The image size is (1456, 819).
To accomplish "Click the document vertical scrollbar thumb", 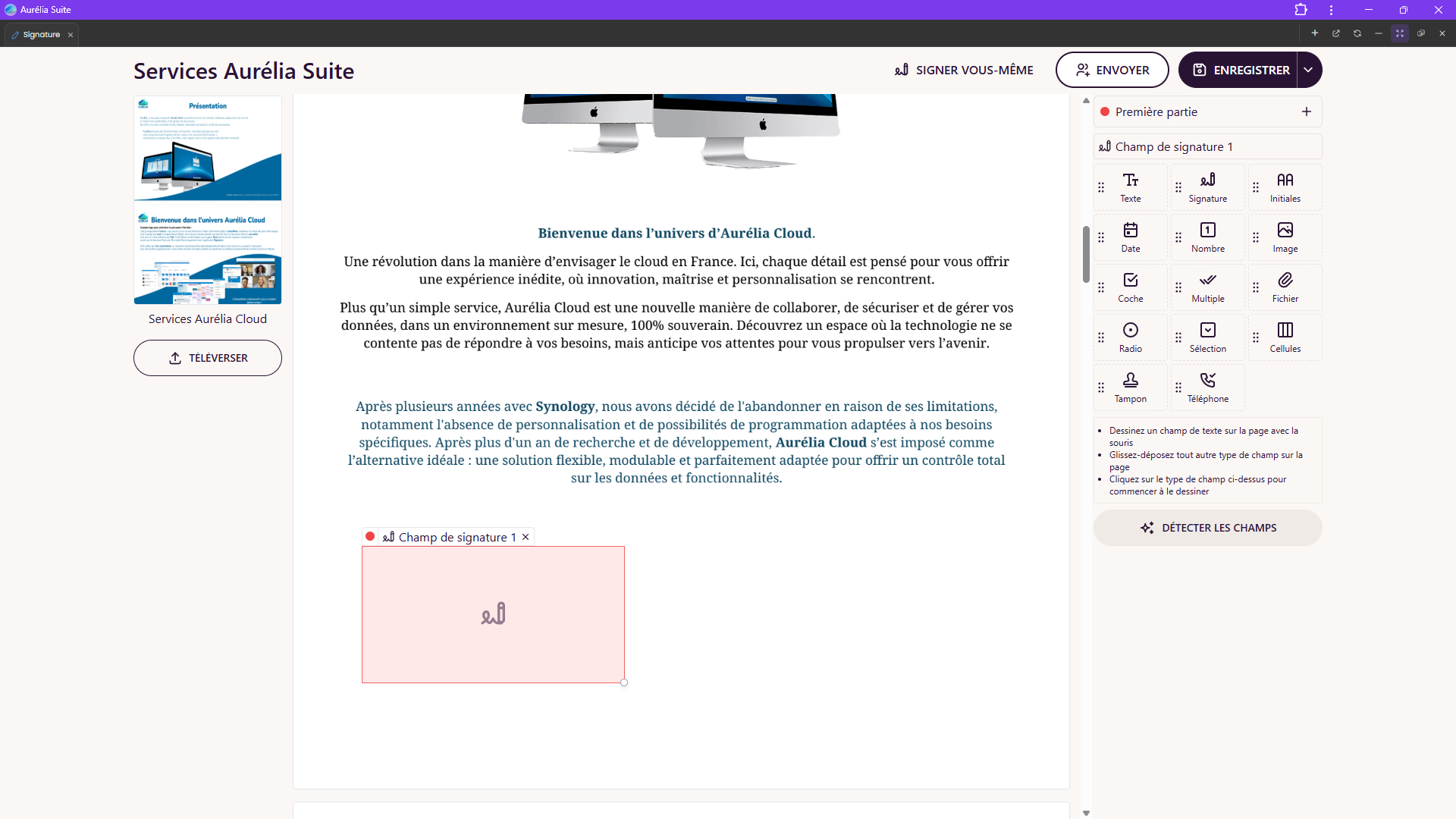I will 1086,254.
